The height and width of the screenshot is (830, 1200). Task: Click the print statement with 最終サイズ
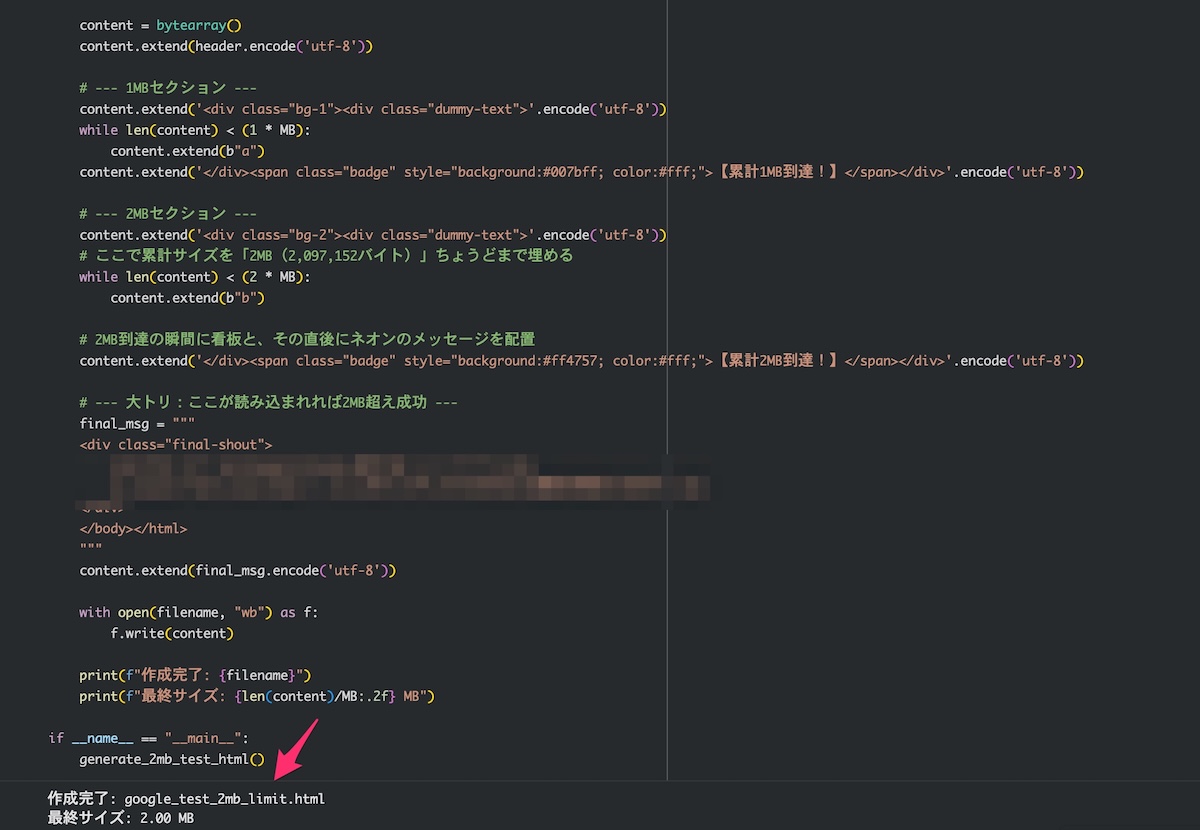pyautogui.click(x=257, y=696)
